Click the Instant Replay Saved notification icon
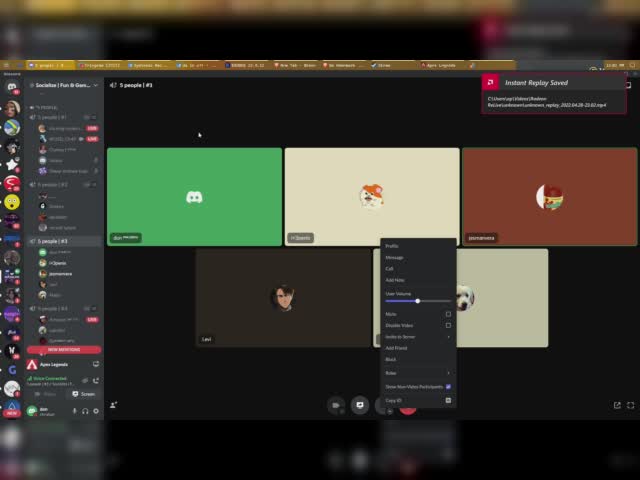Image resolution: width=640 pixels, height=480 pixels. pyautogui.click(x=490, y=82)
